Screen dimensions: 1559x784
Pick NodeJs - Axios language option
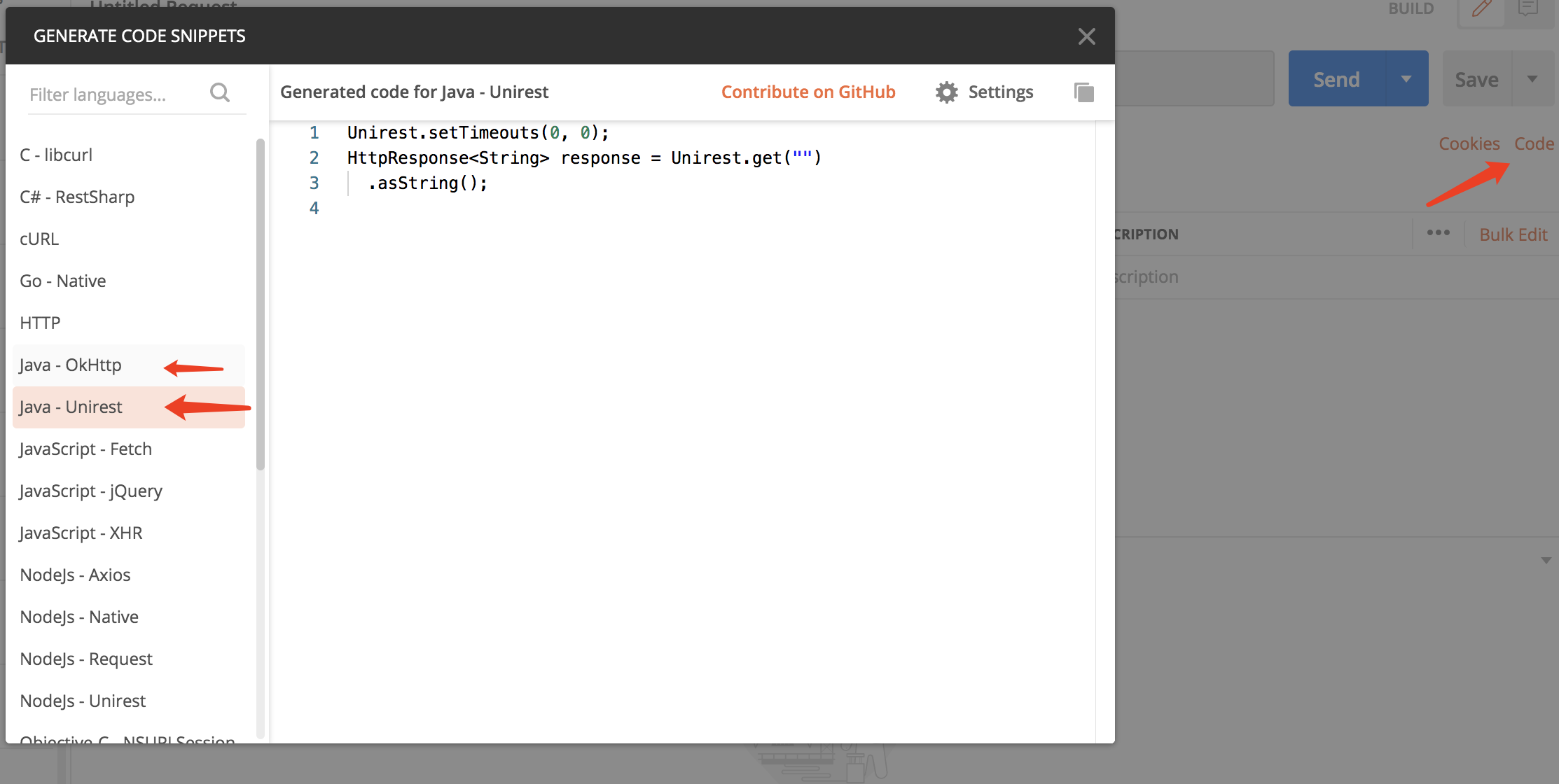point(75,575)
